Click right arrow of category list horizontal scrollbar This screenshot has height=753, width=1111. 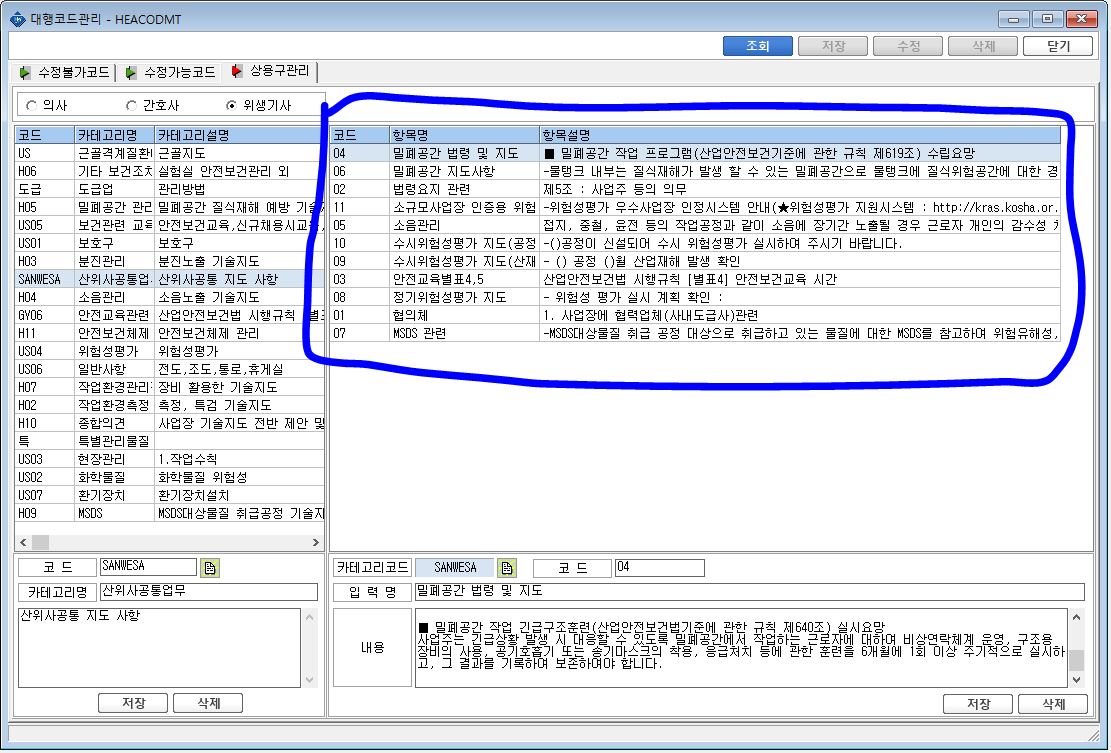316,543
